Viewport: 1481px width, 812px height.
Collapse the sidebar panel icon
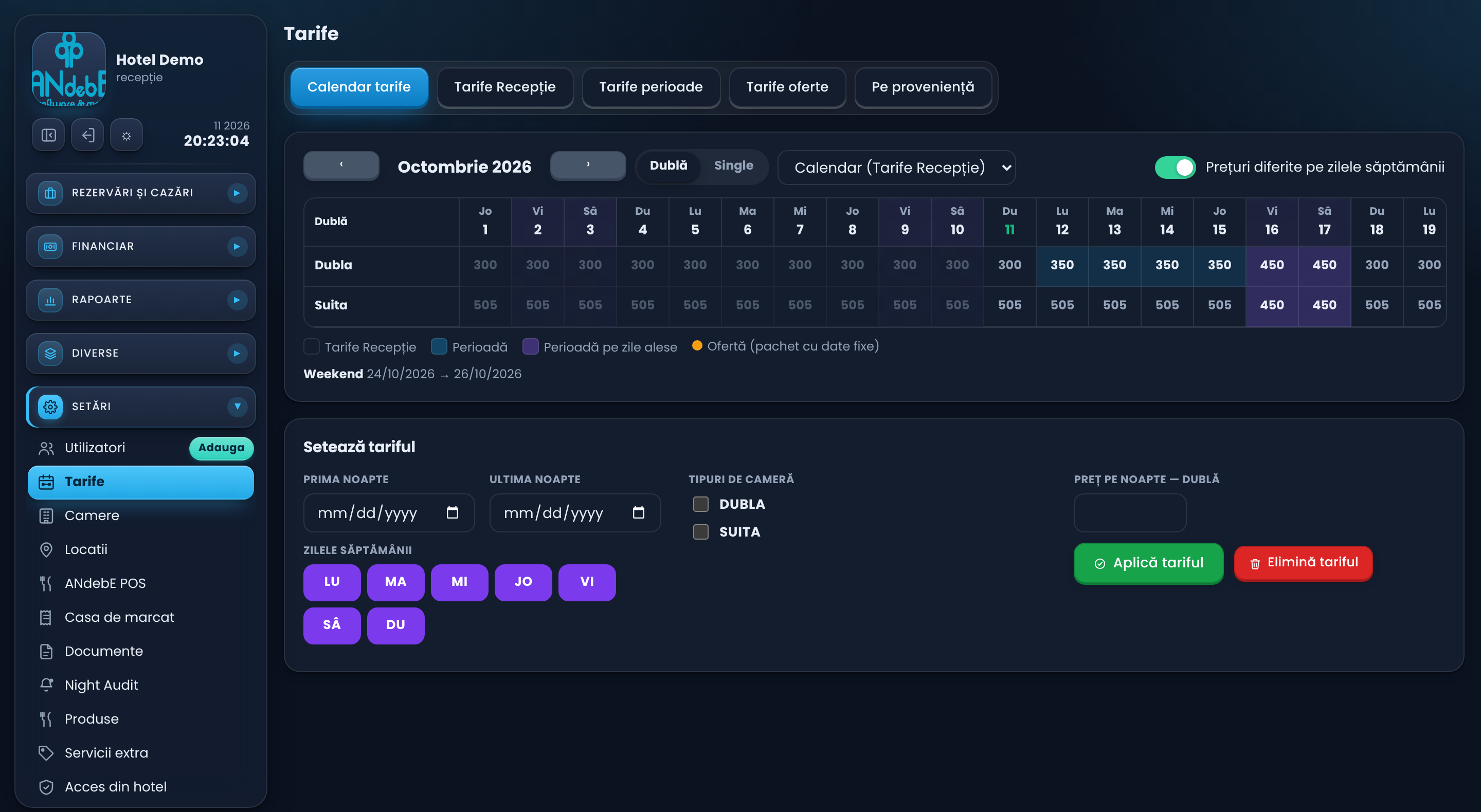coord(48,135)
